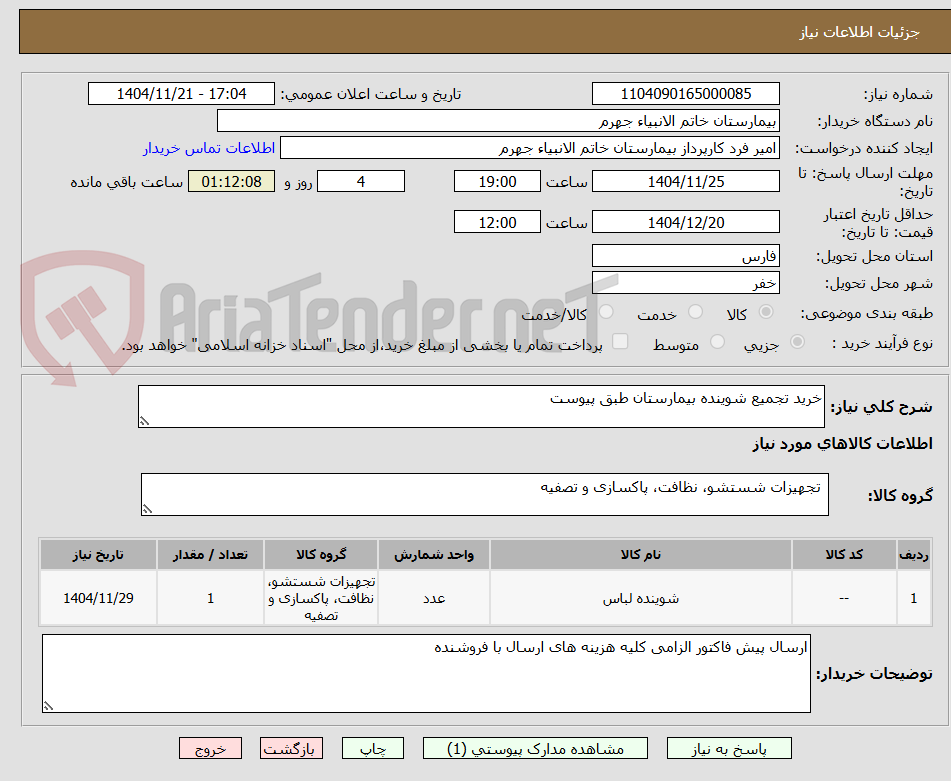951x781 pixels.
Task: Click the resize handle of شرح کلی نیاز box
Action: (x=144, y=421)
